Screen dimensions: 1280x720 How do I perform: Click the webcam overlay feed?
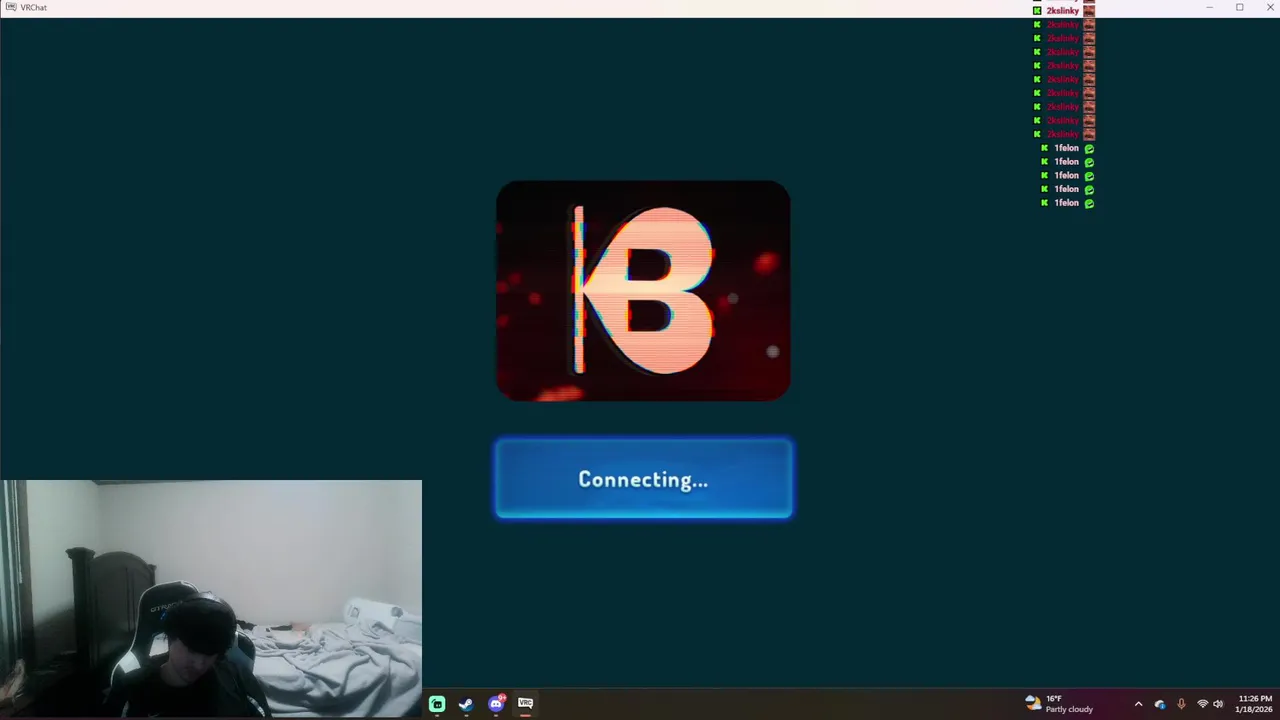(x=211, y=598)
